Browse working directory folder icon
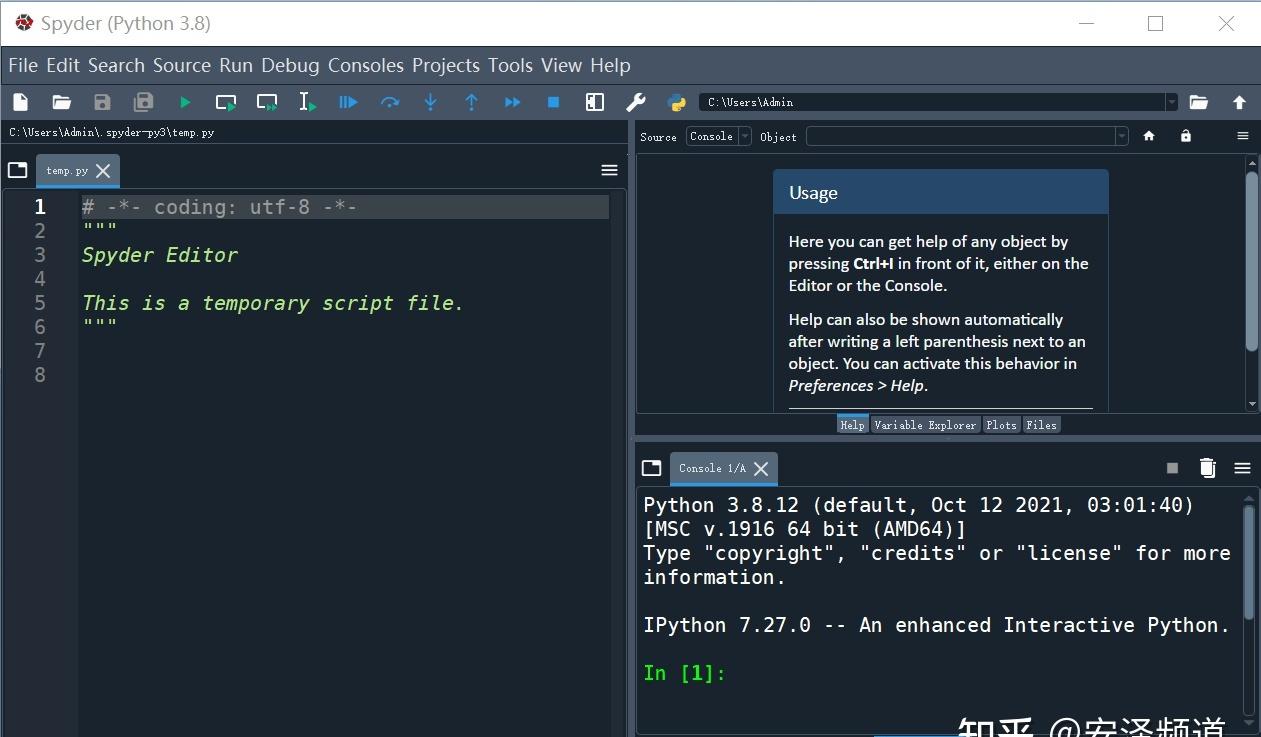 point(1198,102)
